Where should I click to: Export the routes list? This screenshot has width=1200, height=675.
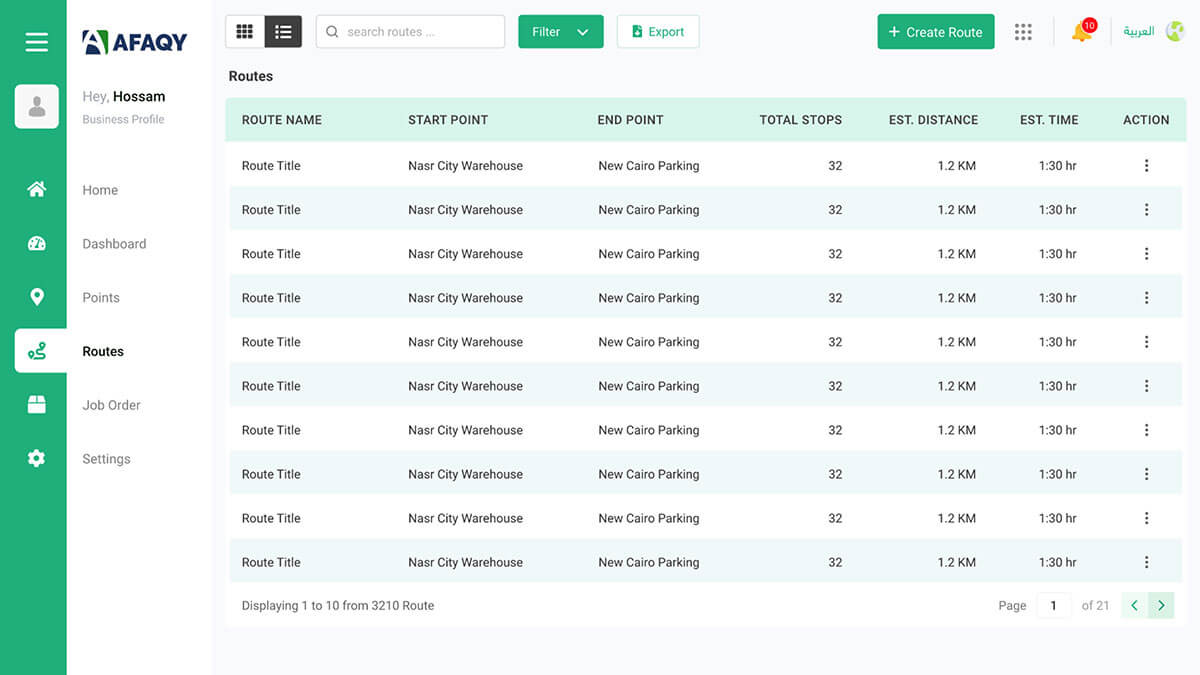658,31
